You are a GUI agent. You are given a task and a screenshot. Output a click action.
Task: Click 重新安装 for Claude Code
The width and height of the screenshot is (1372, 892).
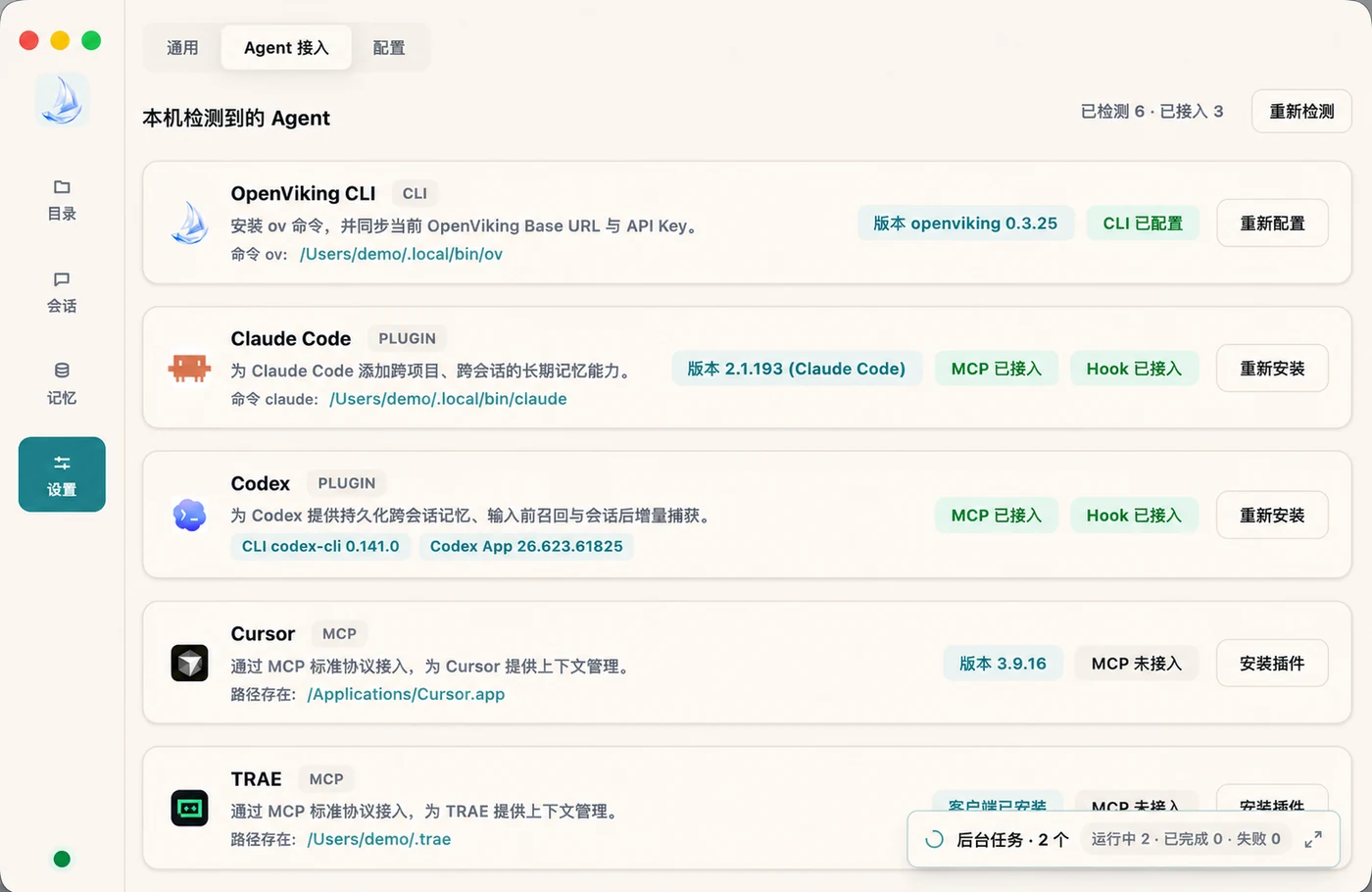[1272, 369]
